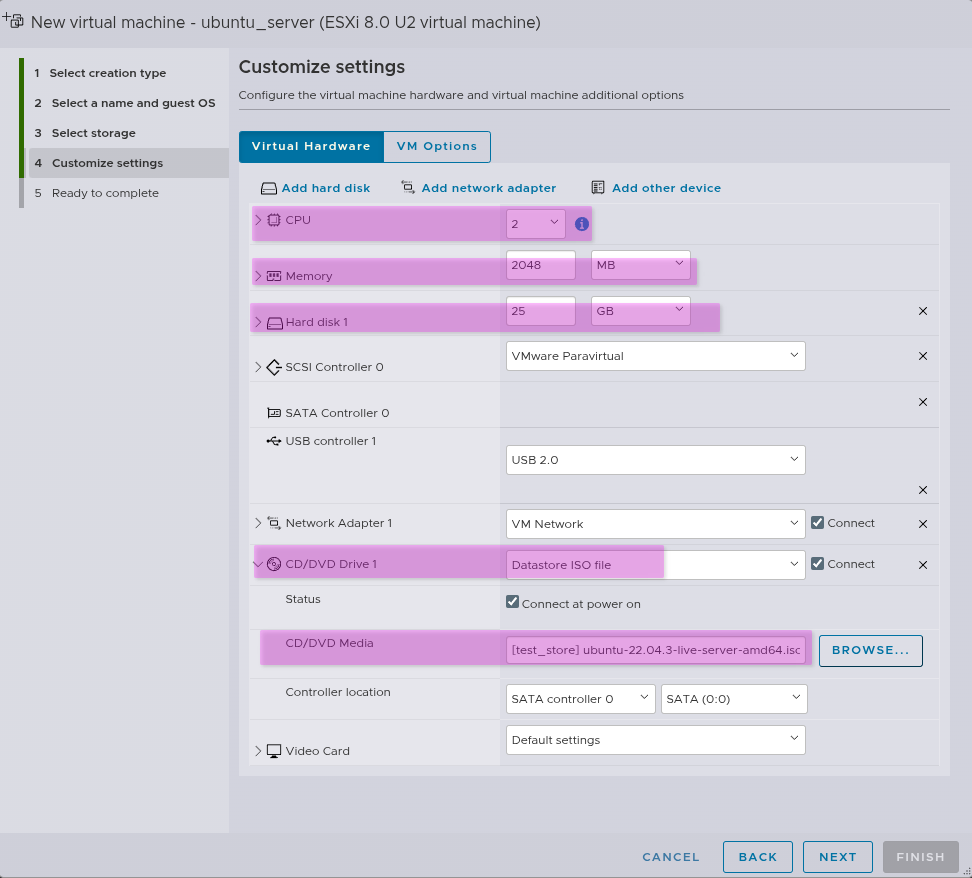
Task: Open the CPU count dropdown
Action: click(535, 224)
